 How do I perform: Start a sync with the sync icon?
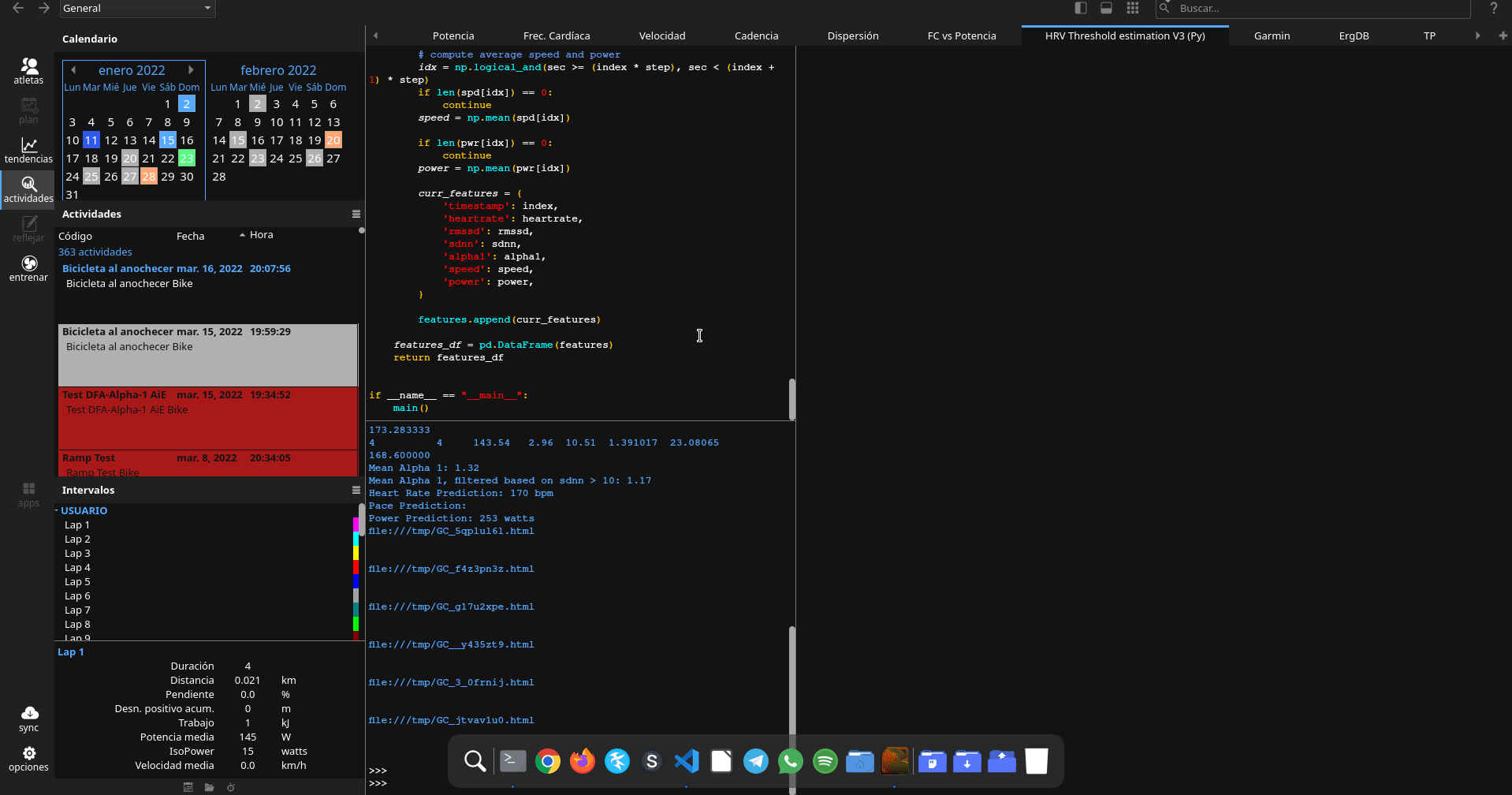coord(28,715)
